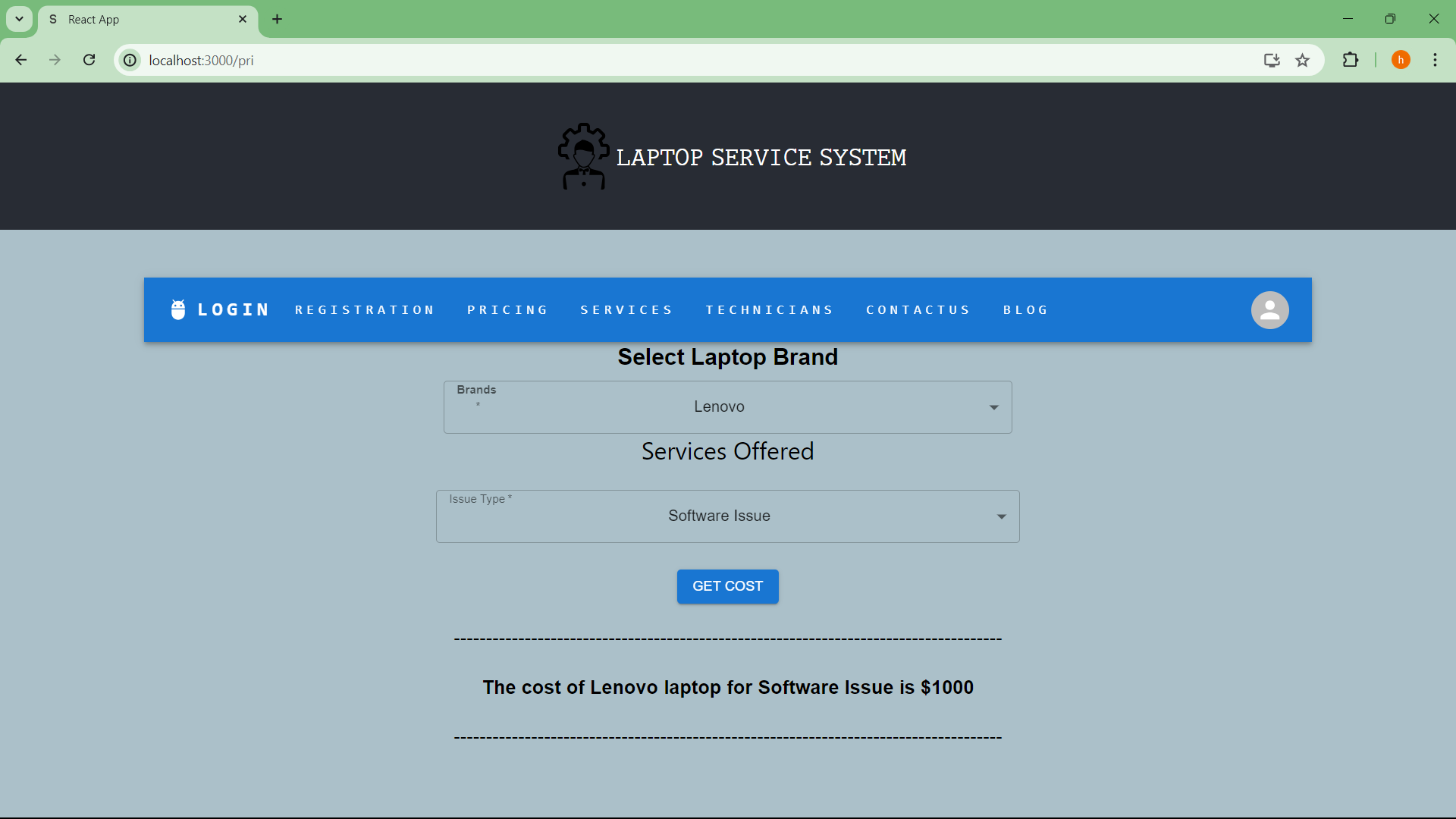Click the android icon beside LOGIN
1456x819 pixels.
point(178,309)
